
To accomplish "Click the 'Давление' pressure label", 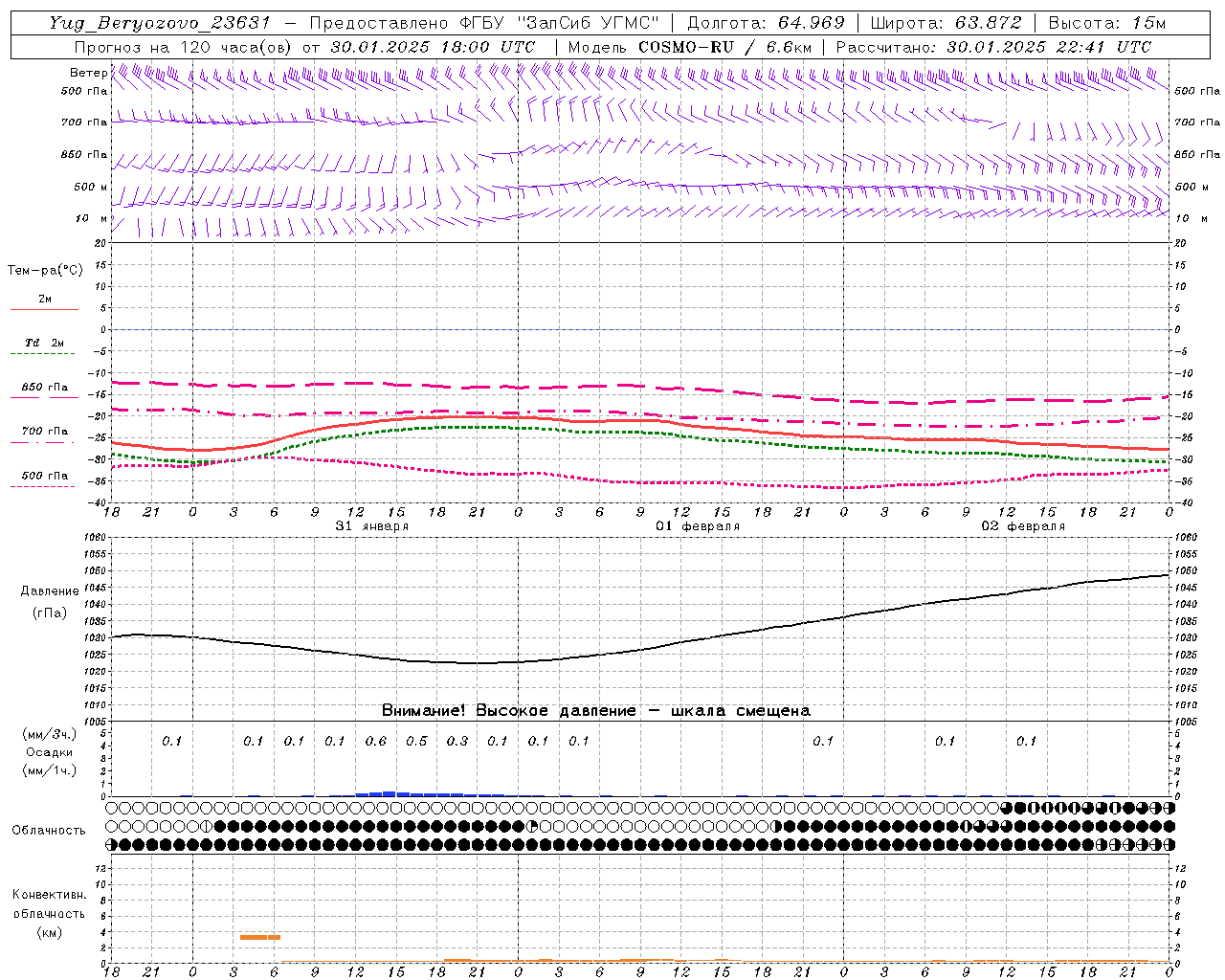I will tap(50, 591).
